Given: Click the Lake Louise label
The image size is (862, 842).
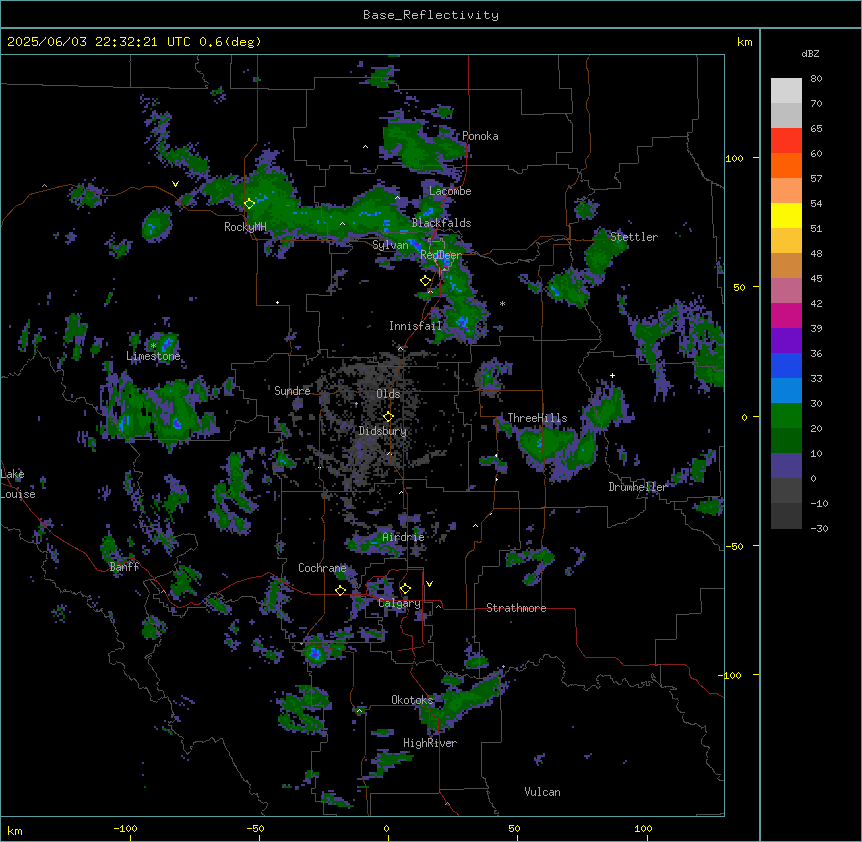Looking at the screenshot, I should point(17,484).
